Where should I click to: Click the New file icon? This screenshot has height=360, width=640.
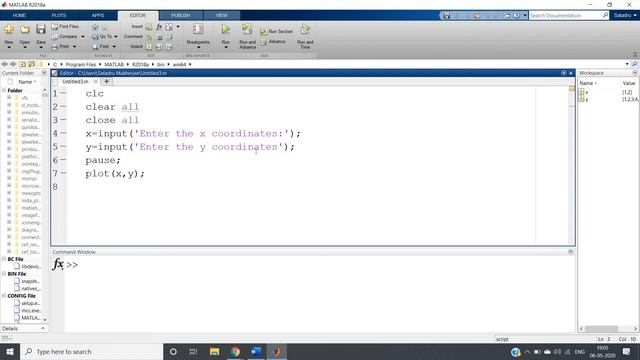click(x=9, y=29)
